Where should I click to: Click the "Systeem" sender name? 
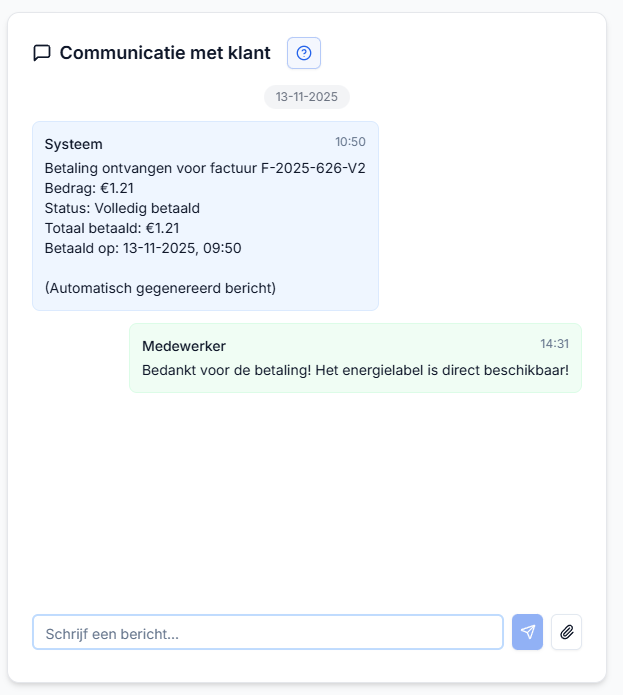(73, 144)
